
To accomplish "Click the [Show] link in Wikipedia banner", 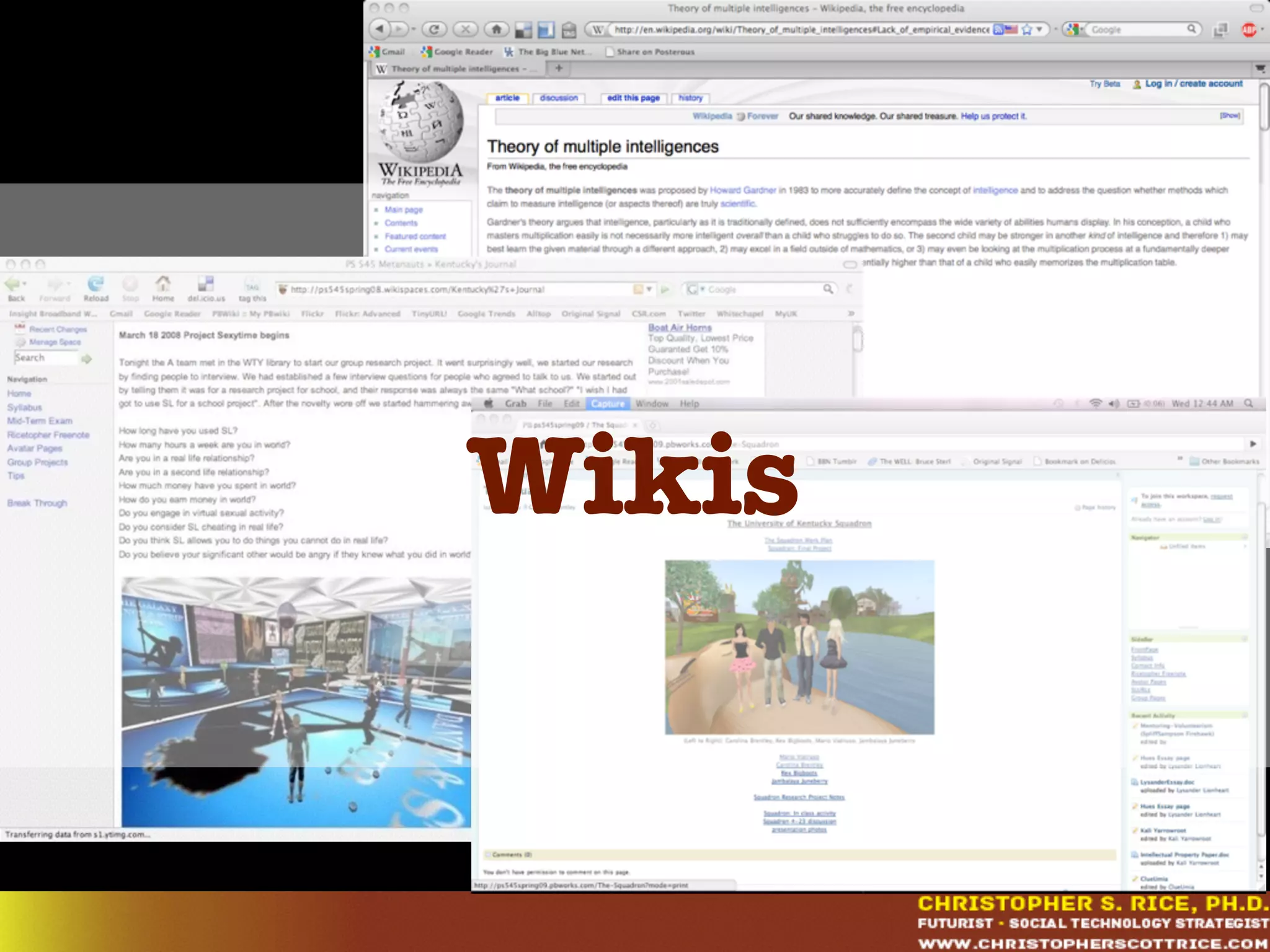I will click(x=1230, y=116).
